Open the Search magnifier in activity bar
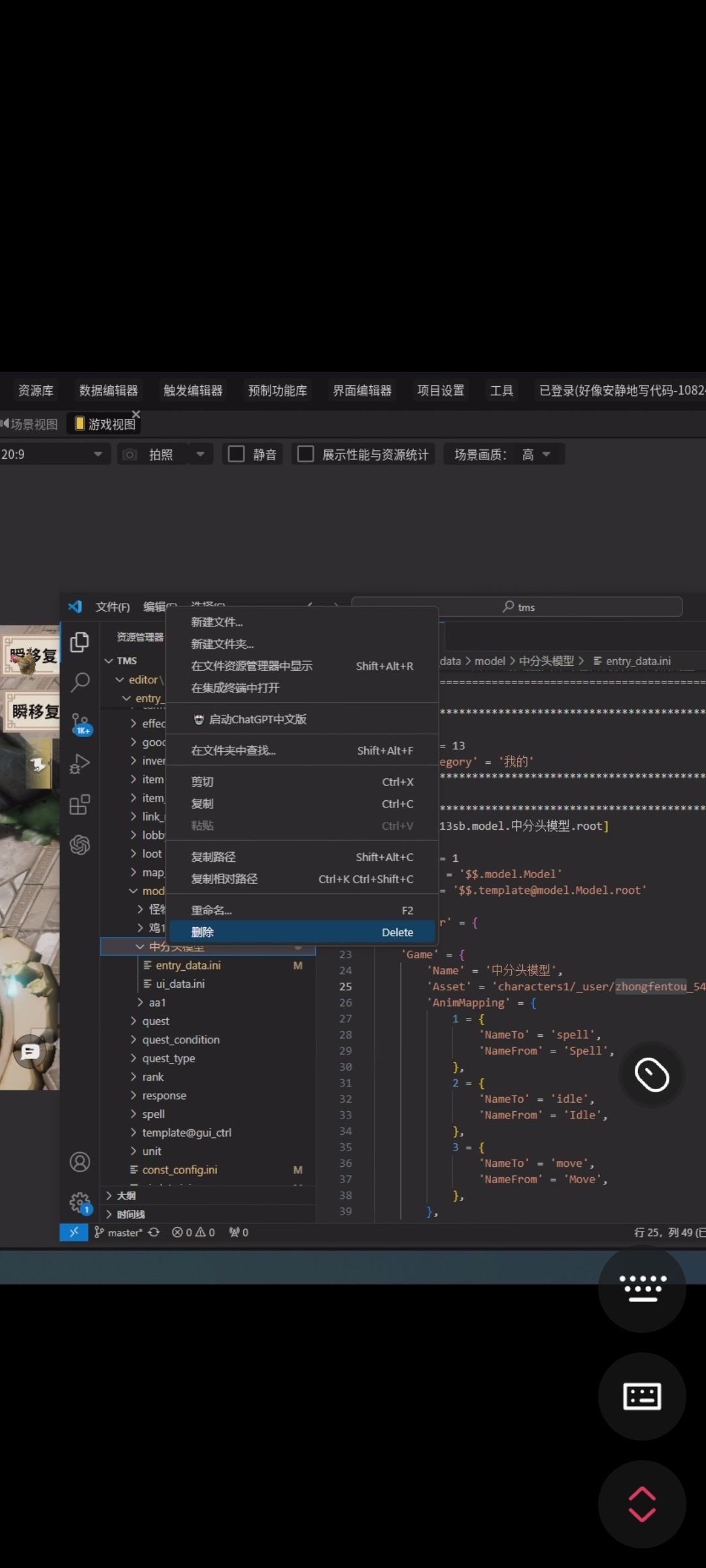Viewport: 706px width, 1568px height. click(80, 682)
